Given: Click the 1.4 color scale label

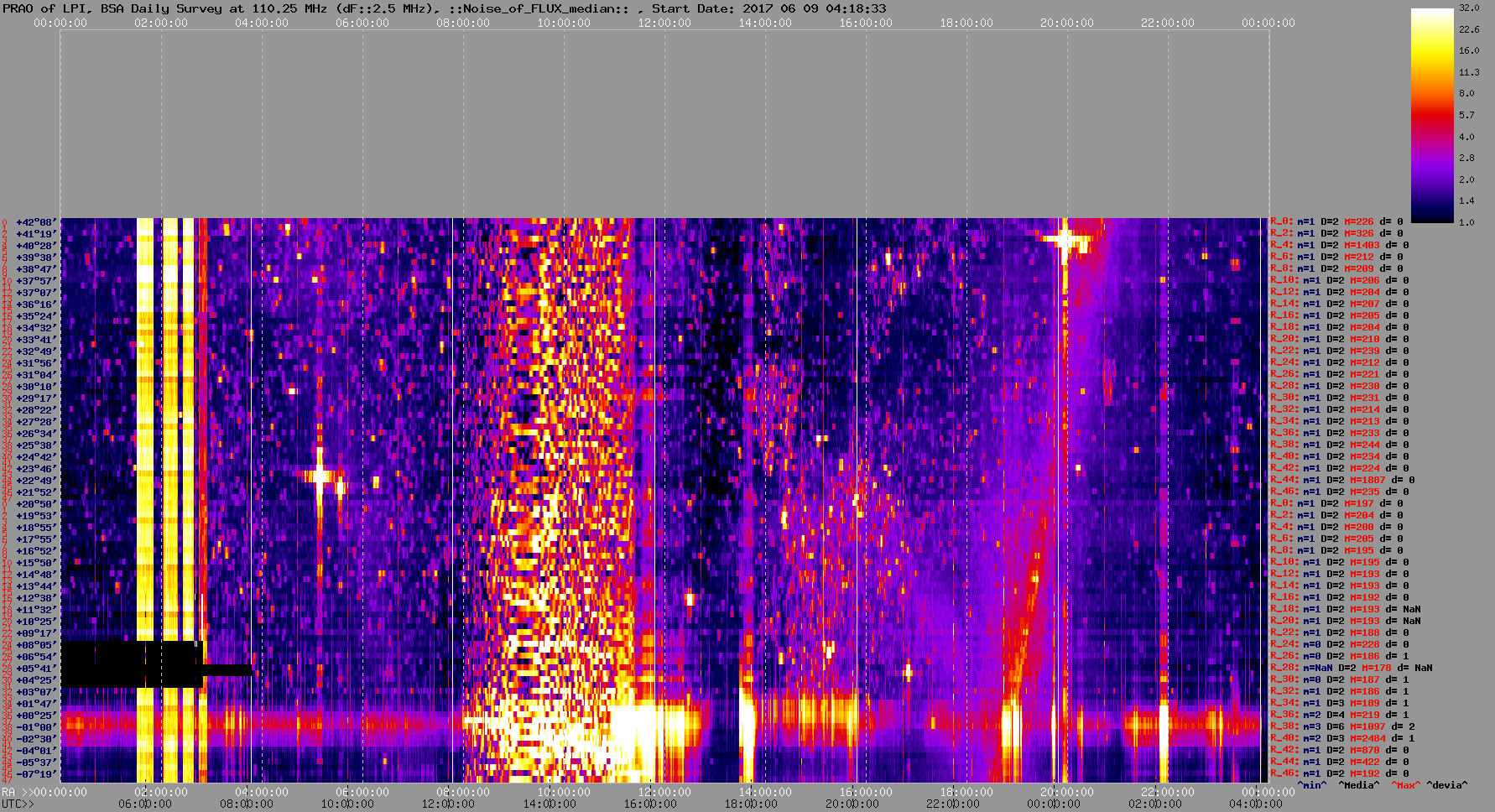Looking at the screenshot, I should 1466,201.
